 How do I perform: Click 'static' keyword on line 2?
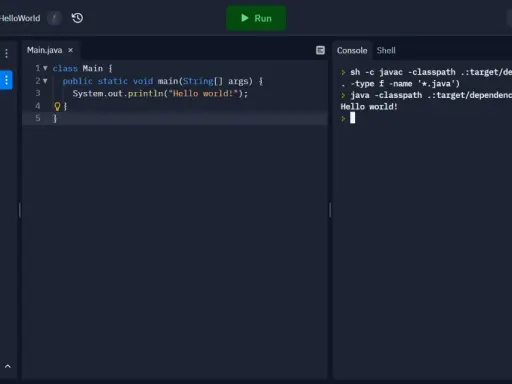tap(112, 81)
